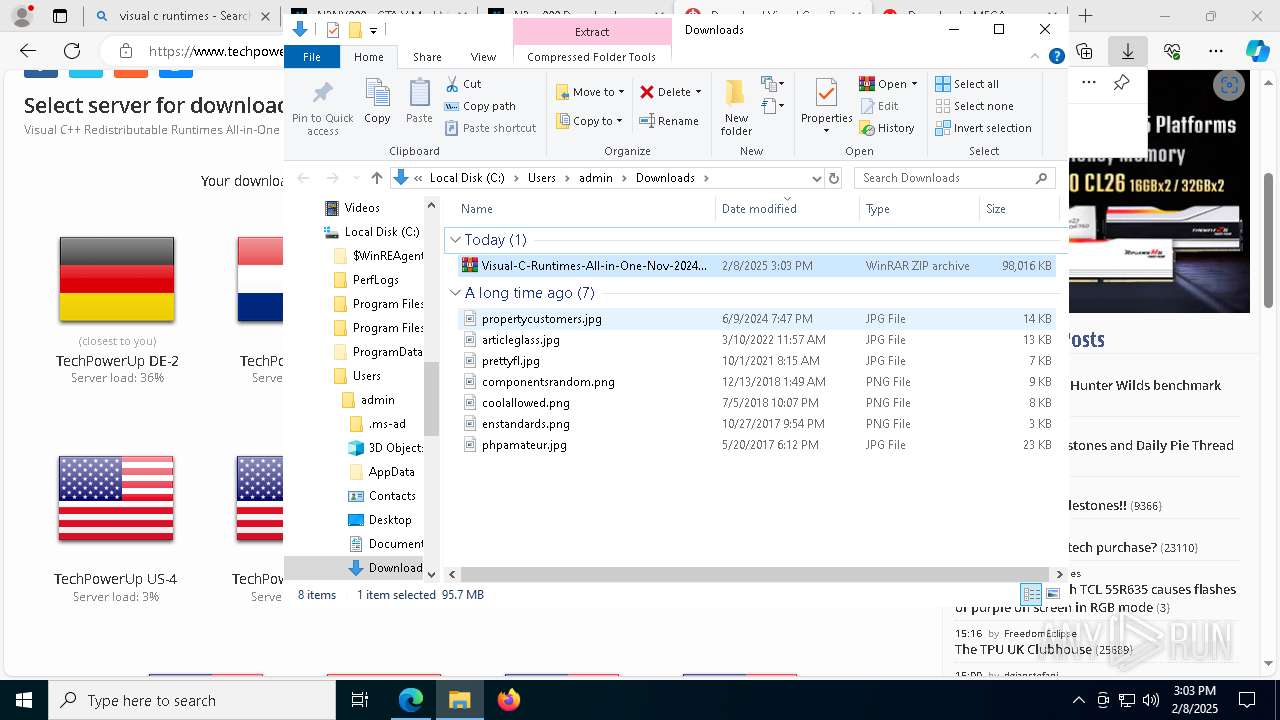Open the File menu tab
The width and height of the screenshot is (1280, 720).
[312, 57]
